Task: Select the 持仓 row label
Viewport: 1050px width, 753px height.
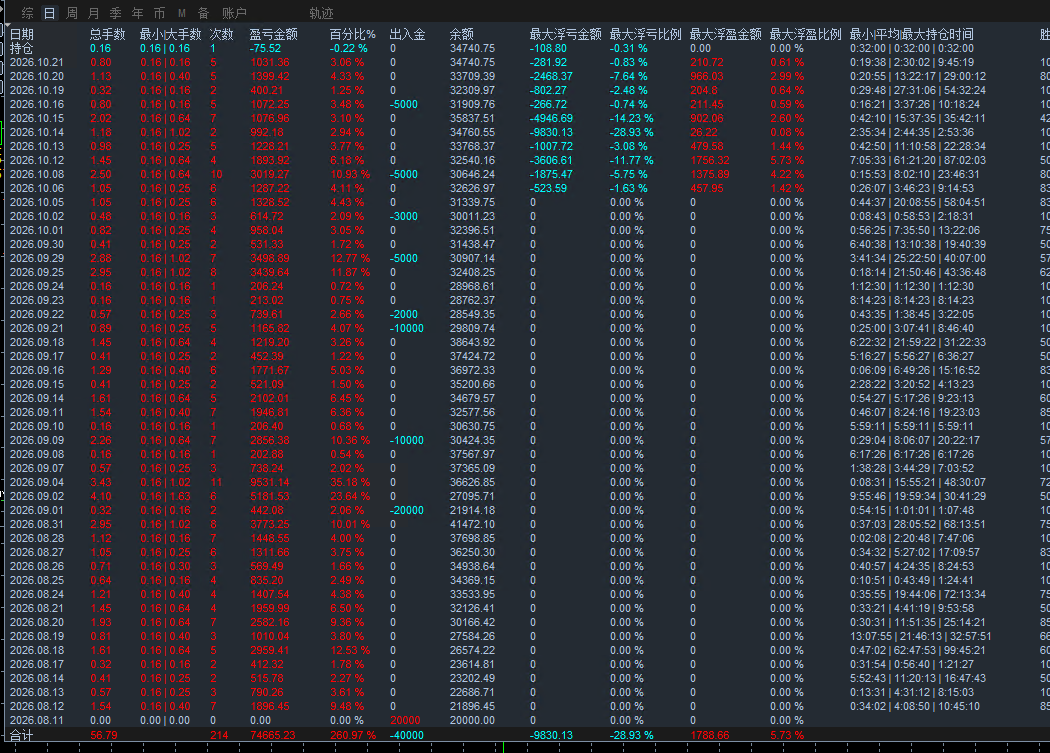Action: point(21,48)
